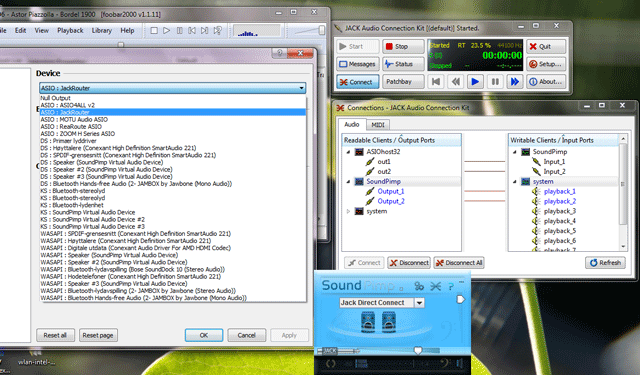The image size is (640, 375).
Task: Switch to MIDI tab in Connections
Action: (x=378, y=125)
